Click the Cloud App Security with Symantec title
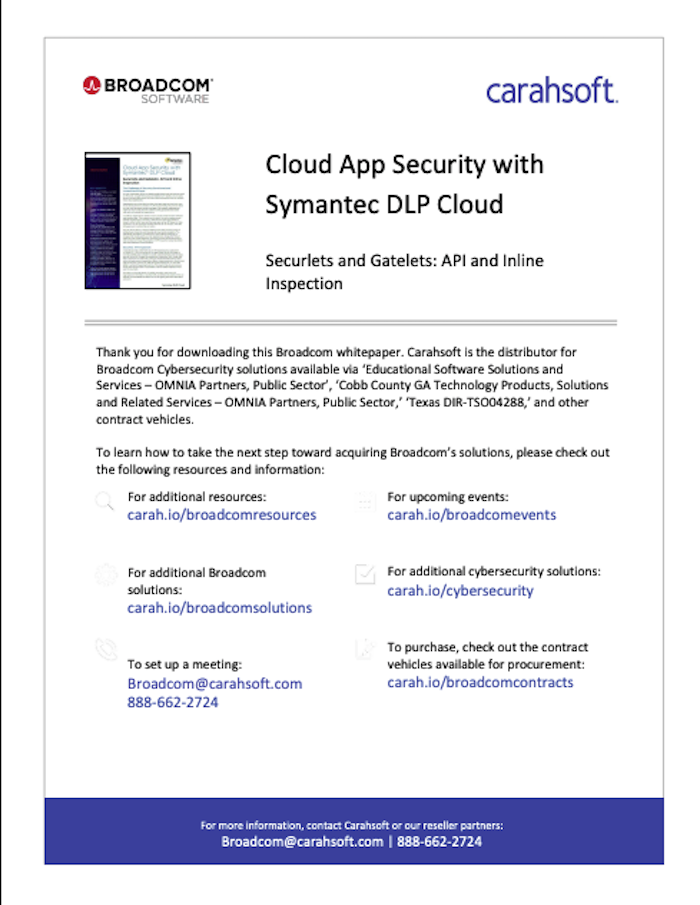 [404, 184]
